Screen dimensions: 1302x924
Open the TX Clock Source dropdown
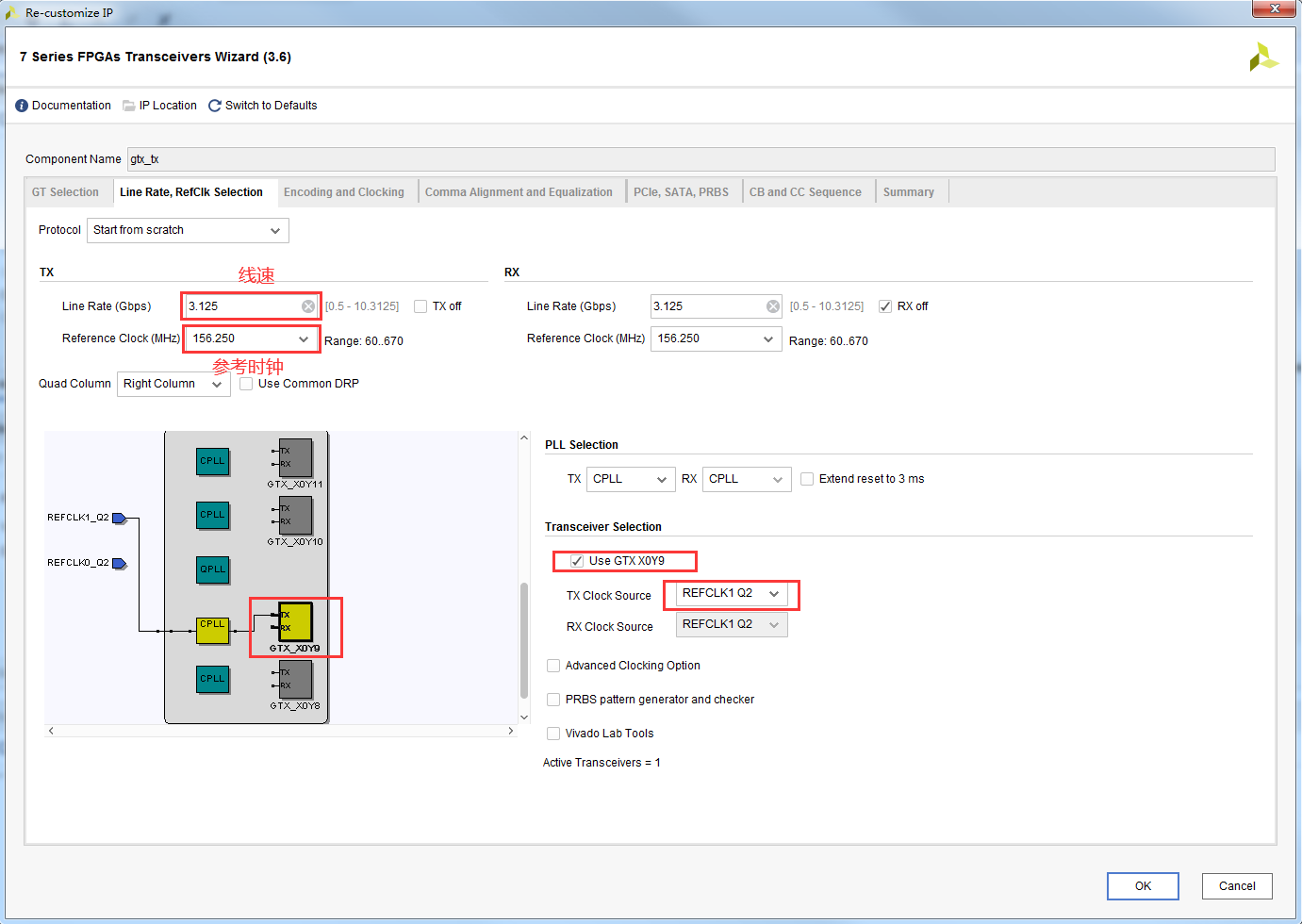(732, 594)
